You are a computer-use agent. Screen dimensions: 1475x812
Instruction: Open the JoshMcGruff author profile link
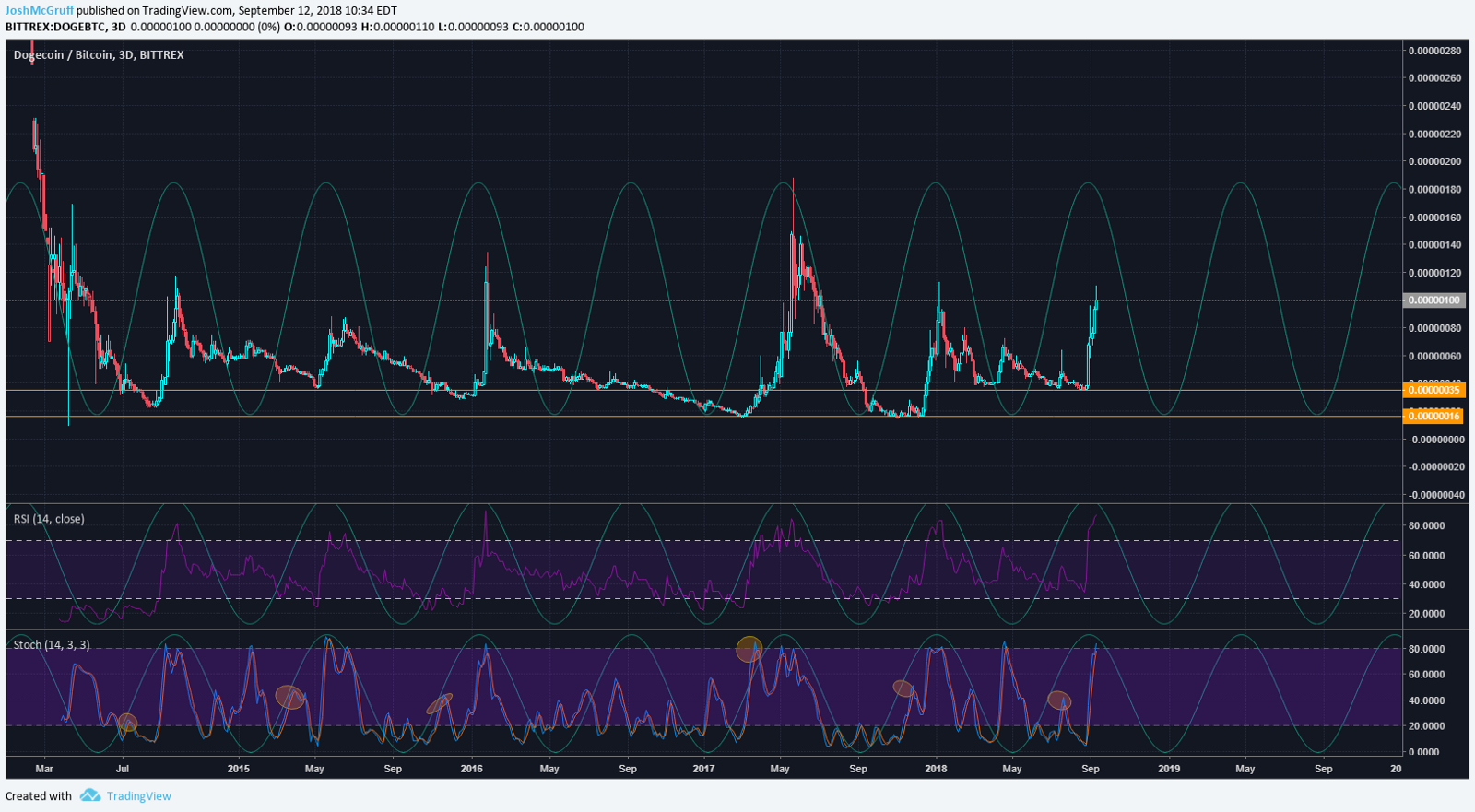(39, 11)
